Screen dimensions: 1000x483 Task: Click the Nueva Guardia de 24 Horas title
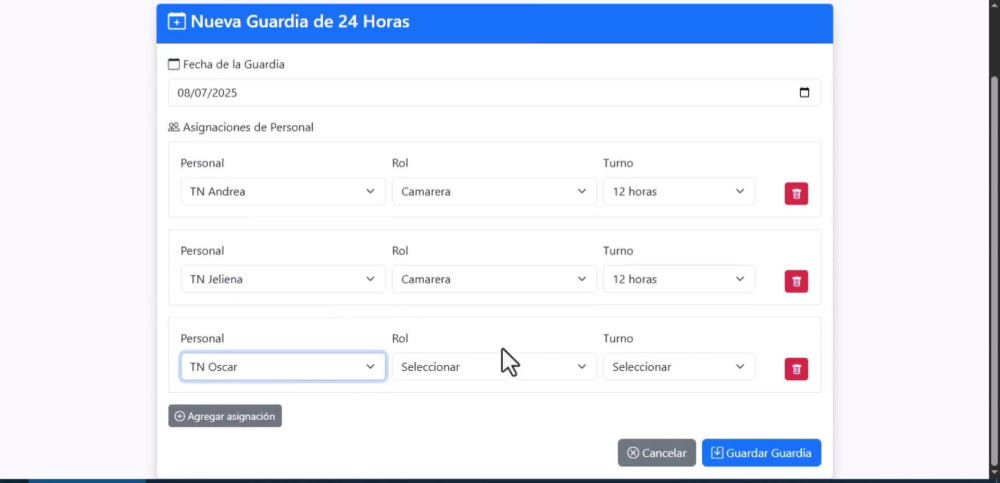300,22
